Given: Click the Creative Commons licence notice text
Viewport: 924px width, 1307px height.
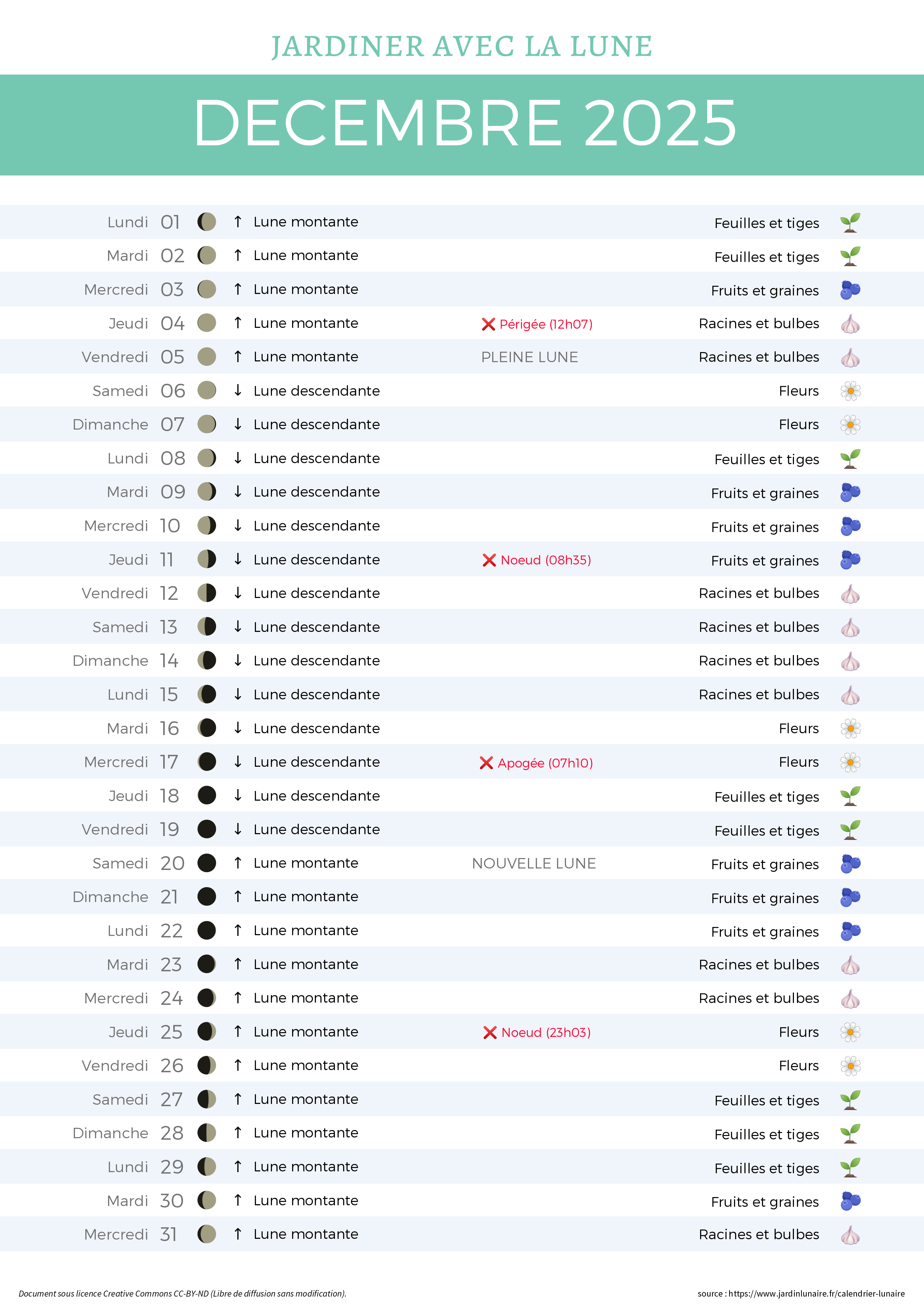Looking at the screenshot, I should point(182,1293).
